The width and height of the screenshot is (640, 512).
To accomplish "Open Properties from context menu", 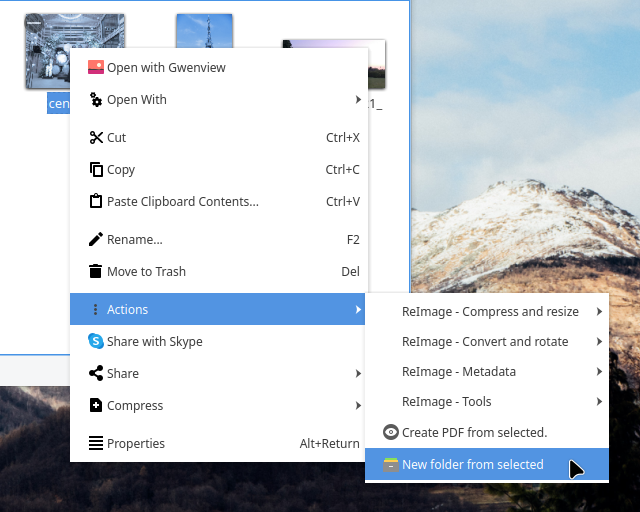I will 219,443.
